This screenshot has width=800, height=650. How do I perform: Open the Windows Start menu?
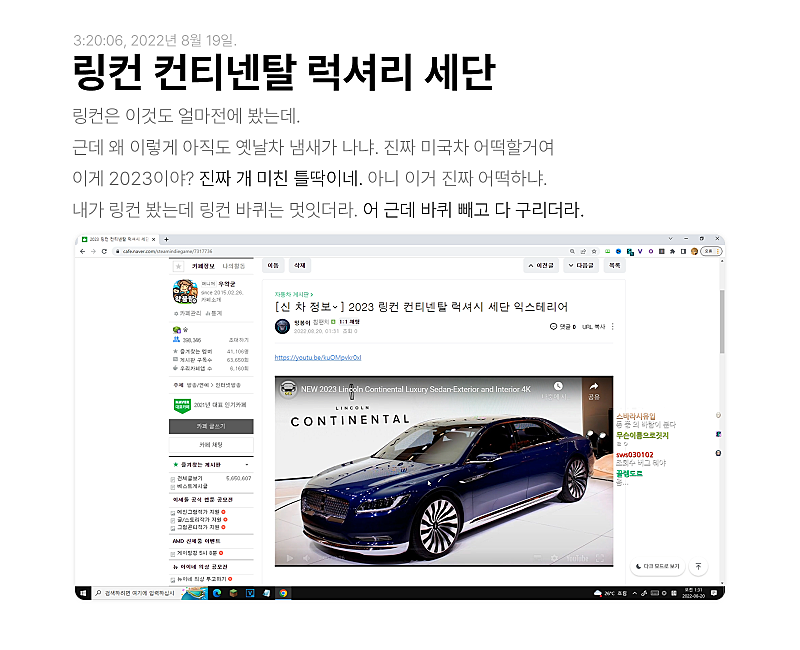[x=83, y=593]
